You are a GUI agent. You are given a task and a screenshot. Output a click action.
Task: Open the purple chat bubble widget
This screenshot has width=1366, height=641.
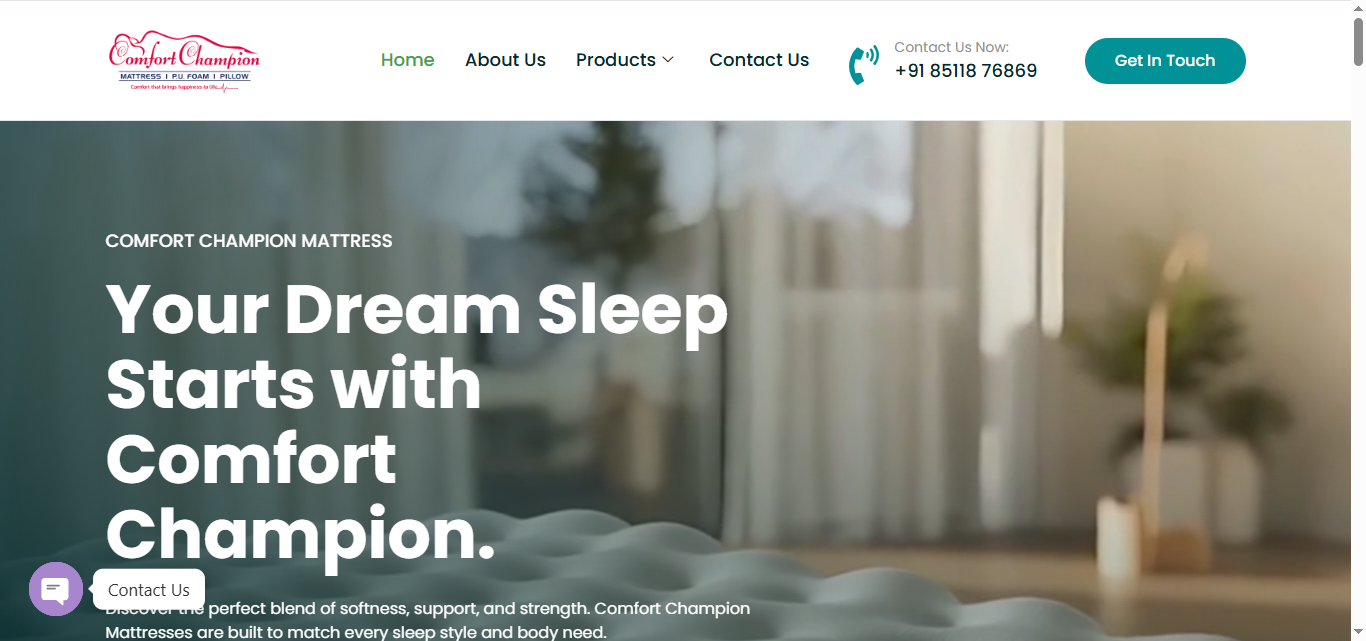pyautogui.click(x=56, y=589)
